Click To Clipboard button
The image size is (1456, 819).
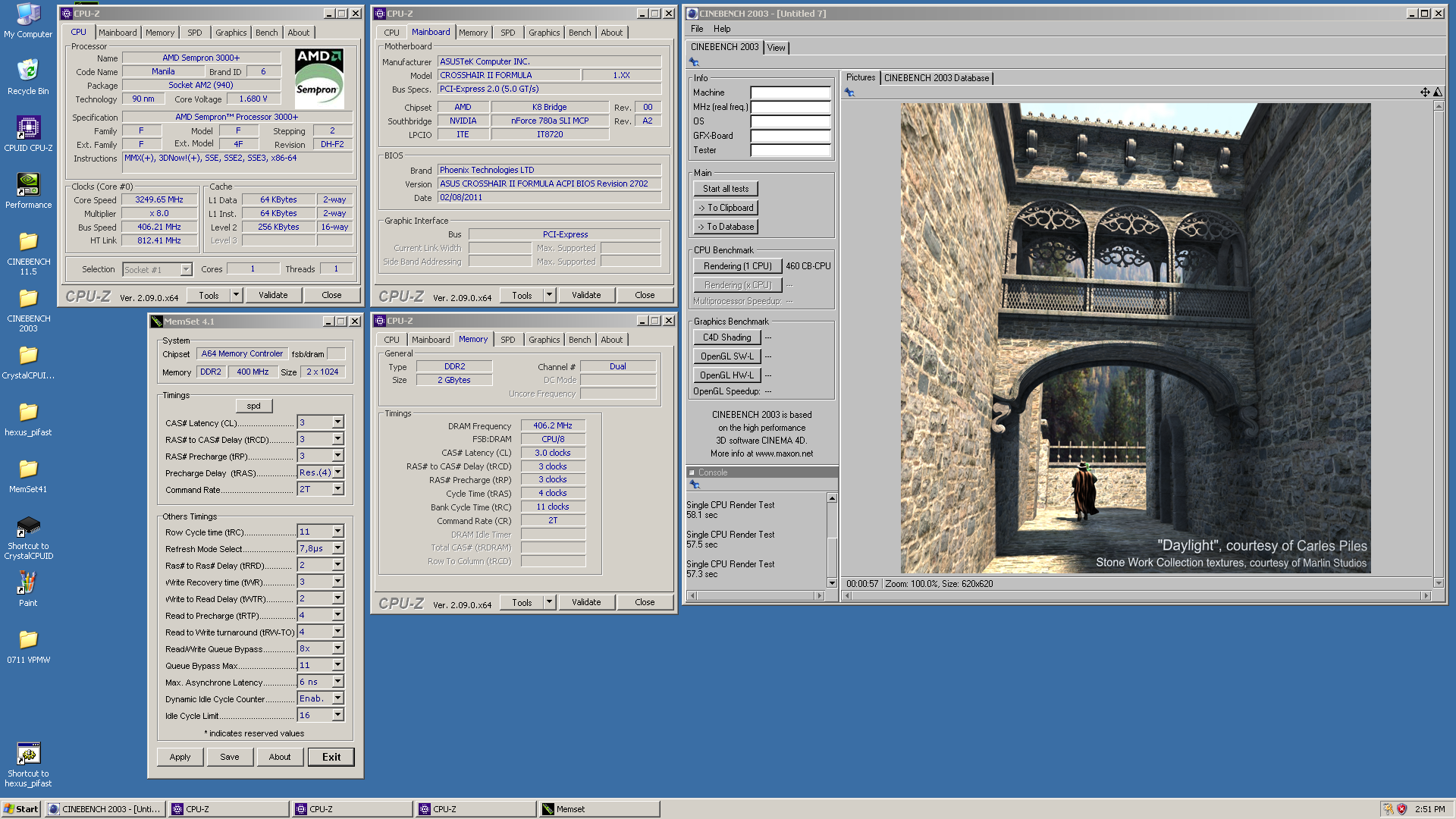tap(725, 208)
